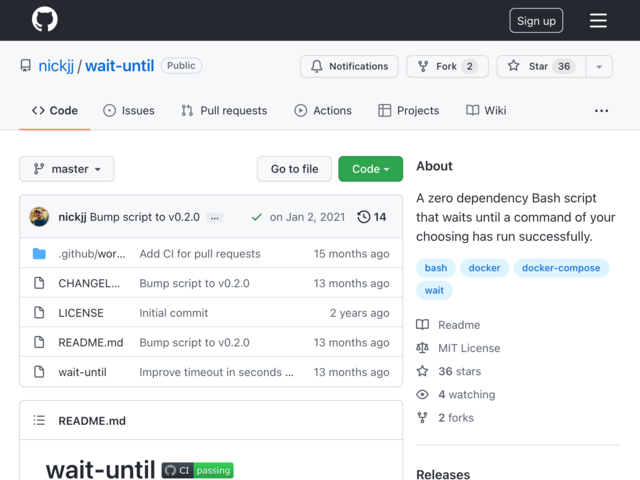The width and height of the screenshot is (640, 480).
Task: Open the Actions tab
Action: coord(323,111)
